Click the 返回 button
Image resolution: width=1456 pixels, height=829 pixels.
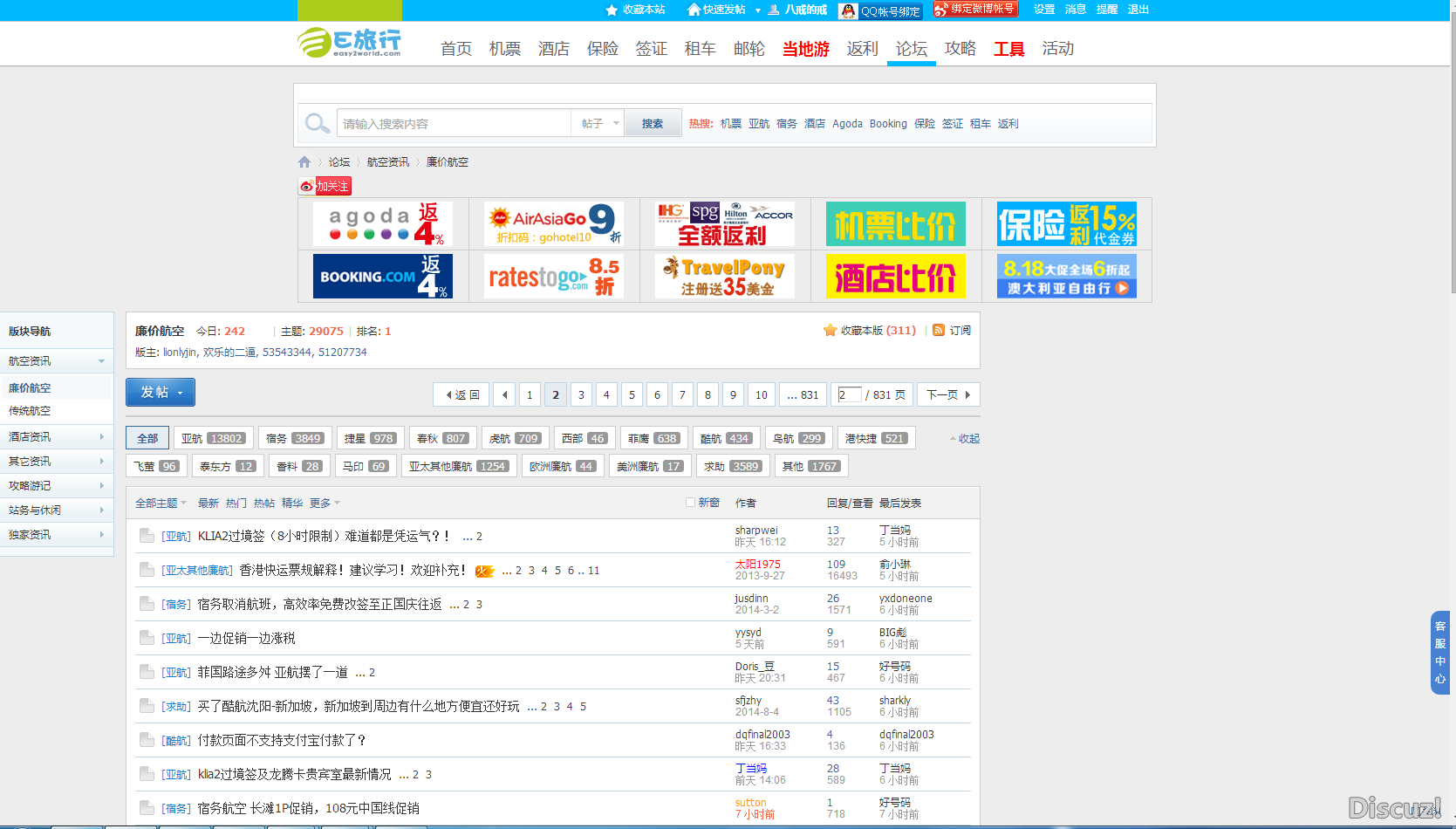(462, 394)
